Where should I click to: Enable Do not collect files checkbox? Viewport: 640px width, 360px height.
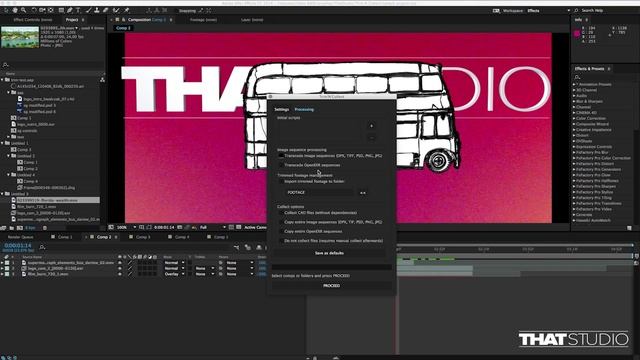[x=281, y=241]
